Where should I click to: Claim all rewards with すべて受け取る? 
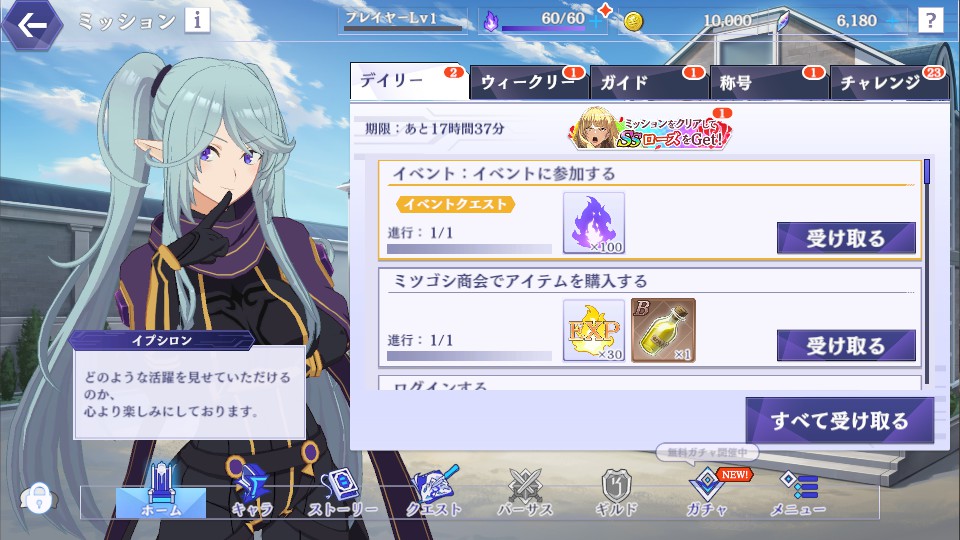(x=840, y=421)
